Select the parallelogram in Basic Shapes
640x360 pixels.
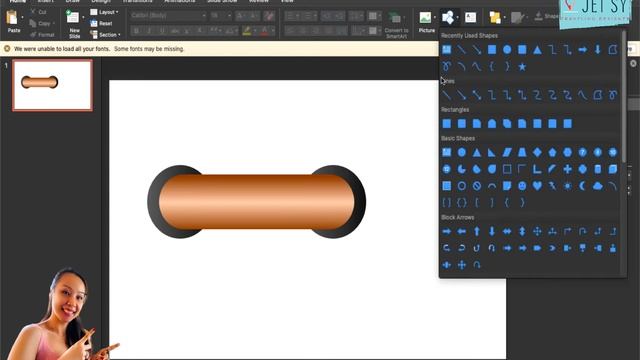tap(507, 153)
